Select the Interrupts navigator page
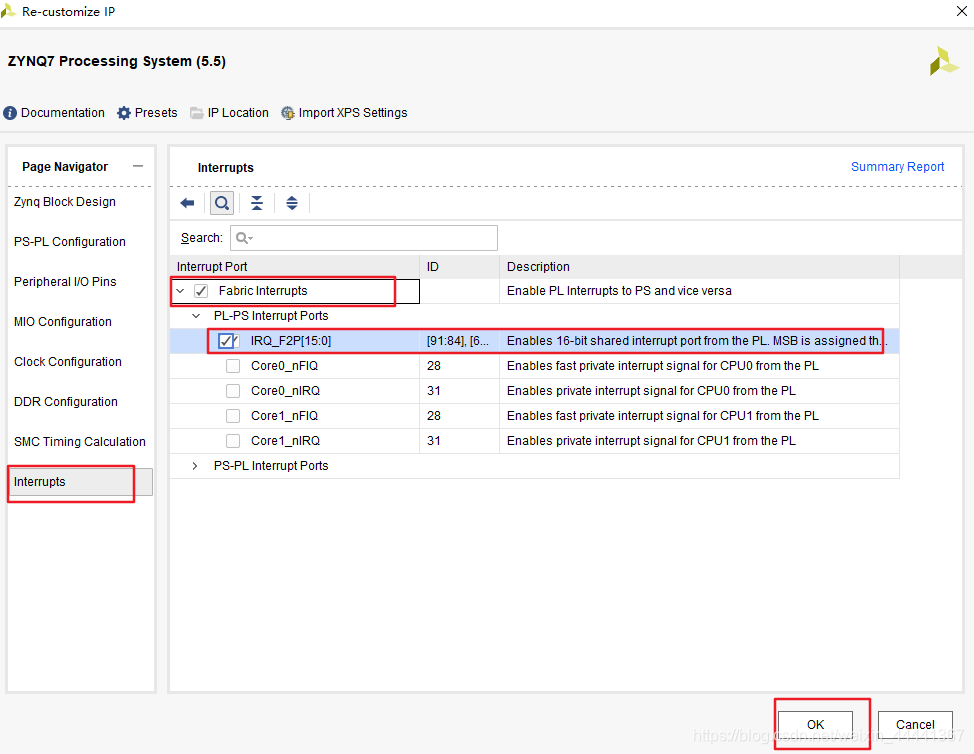Image resolution: width=974 pixels, height=754 pixels. (80, 482)
